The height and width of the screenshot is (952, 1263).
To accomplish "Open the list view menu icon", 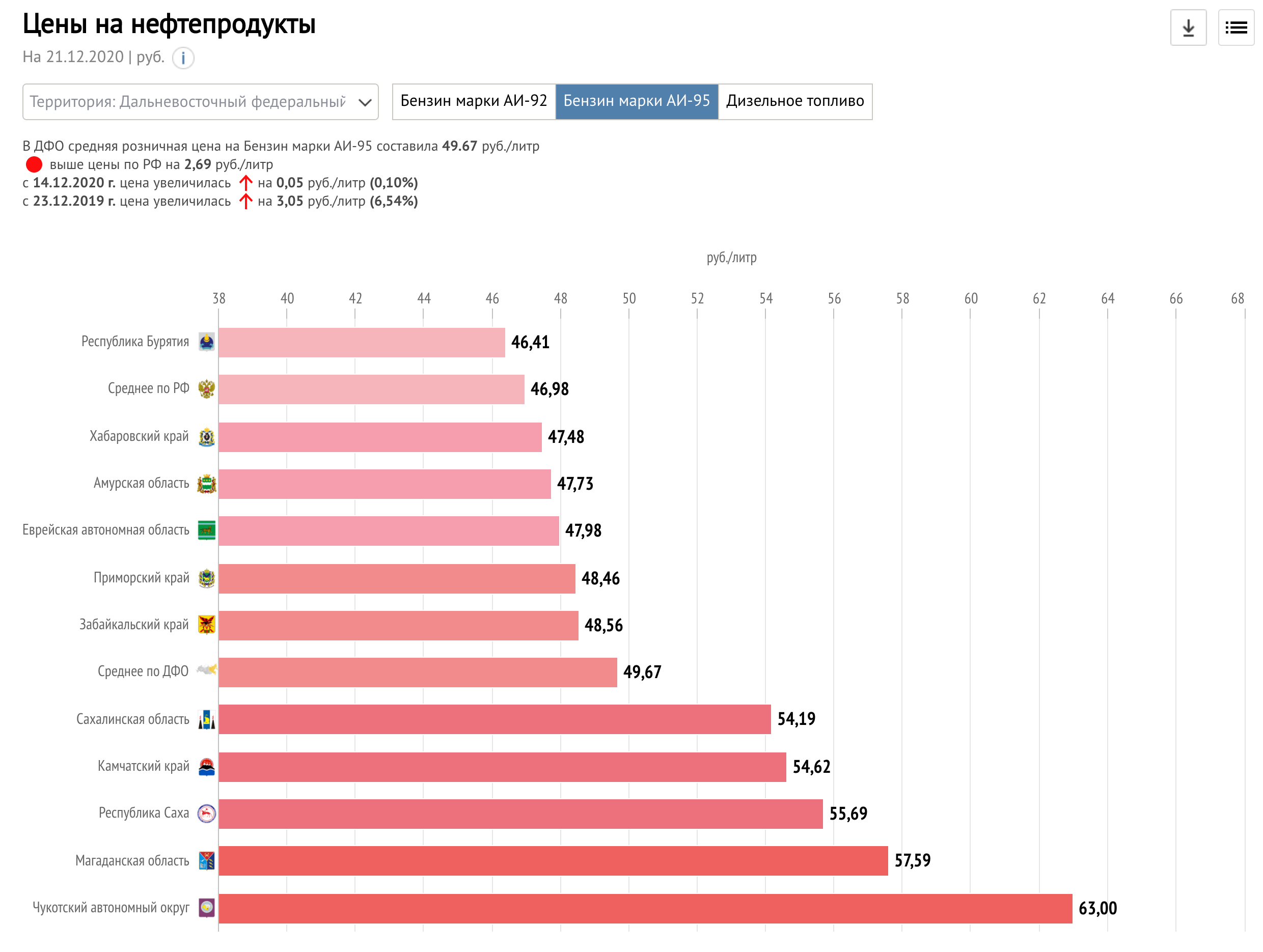I will [1235, 27].
